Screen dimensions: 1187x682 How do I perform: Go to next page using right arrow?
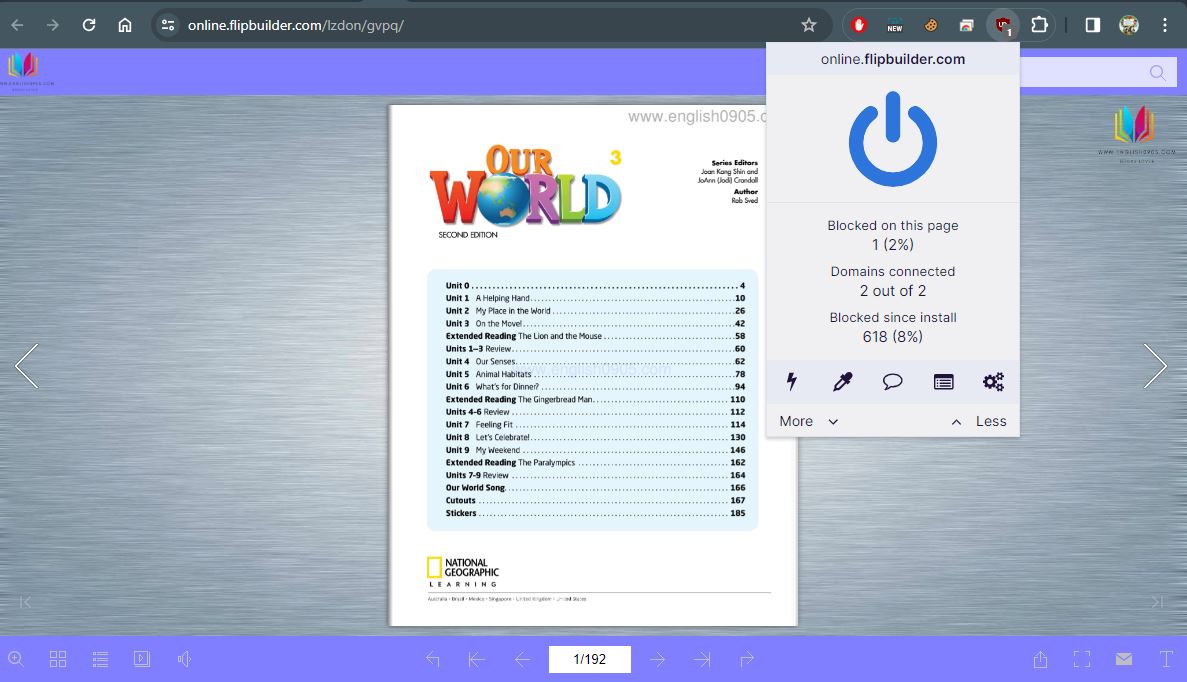tap(1155, 366)
